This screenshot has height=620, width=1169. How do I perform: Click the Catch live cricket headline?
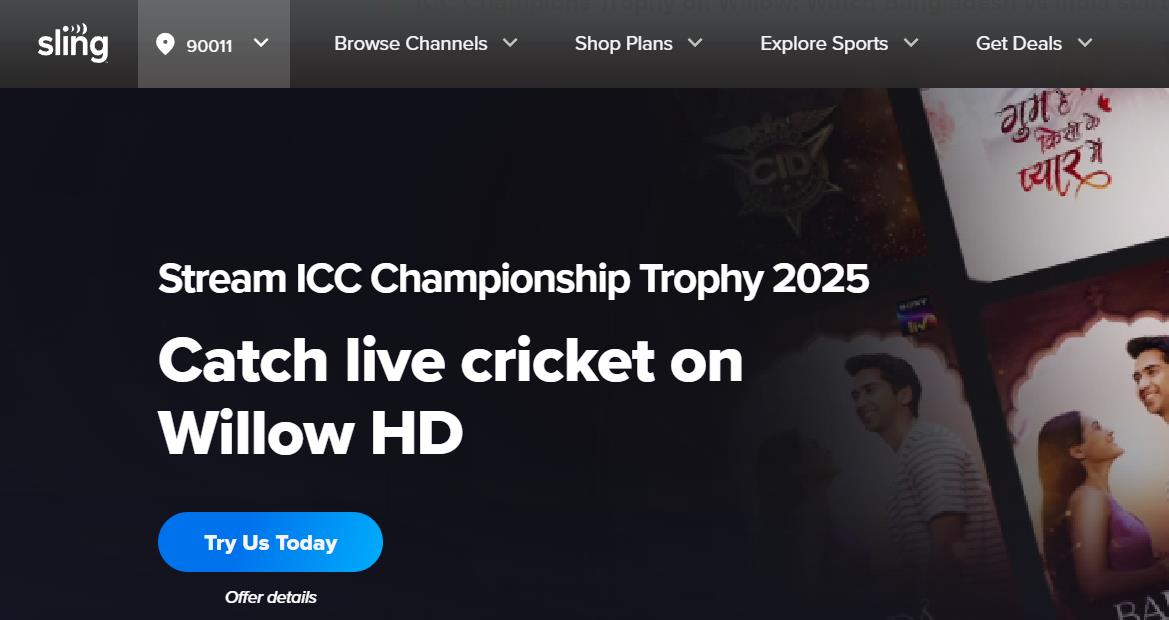[450, 396]
